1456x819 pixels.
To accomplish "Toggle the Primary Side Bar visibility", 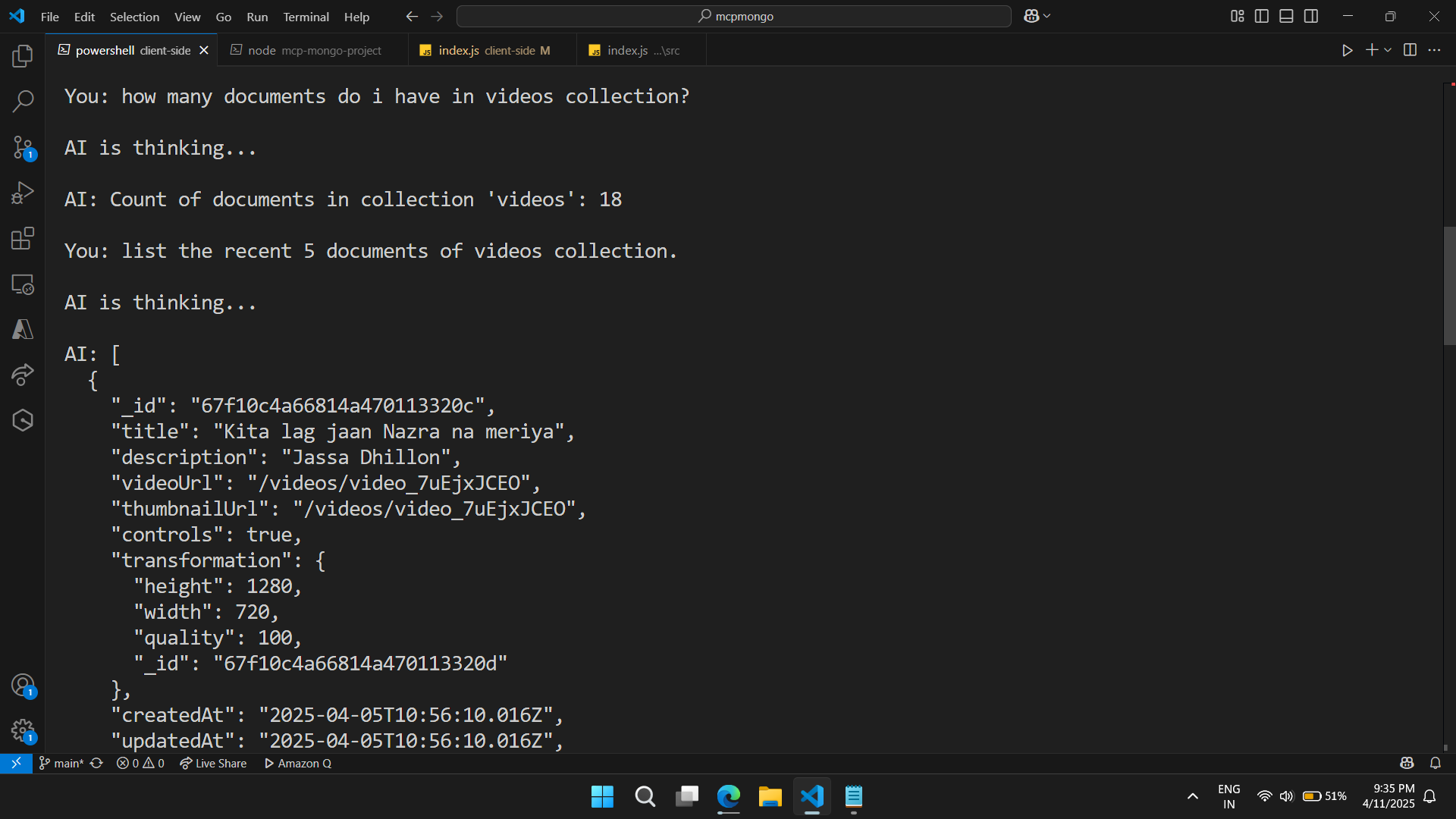I will coord(1262,16).
